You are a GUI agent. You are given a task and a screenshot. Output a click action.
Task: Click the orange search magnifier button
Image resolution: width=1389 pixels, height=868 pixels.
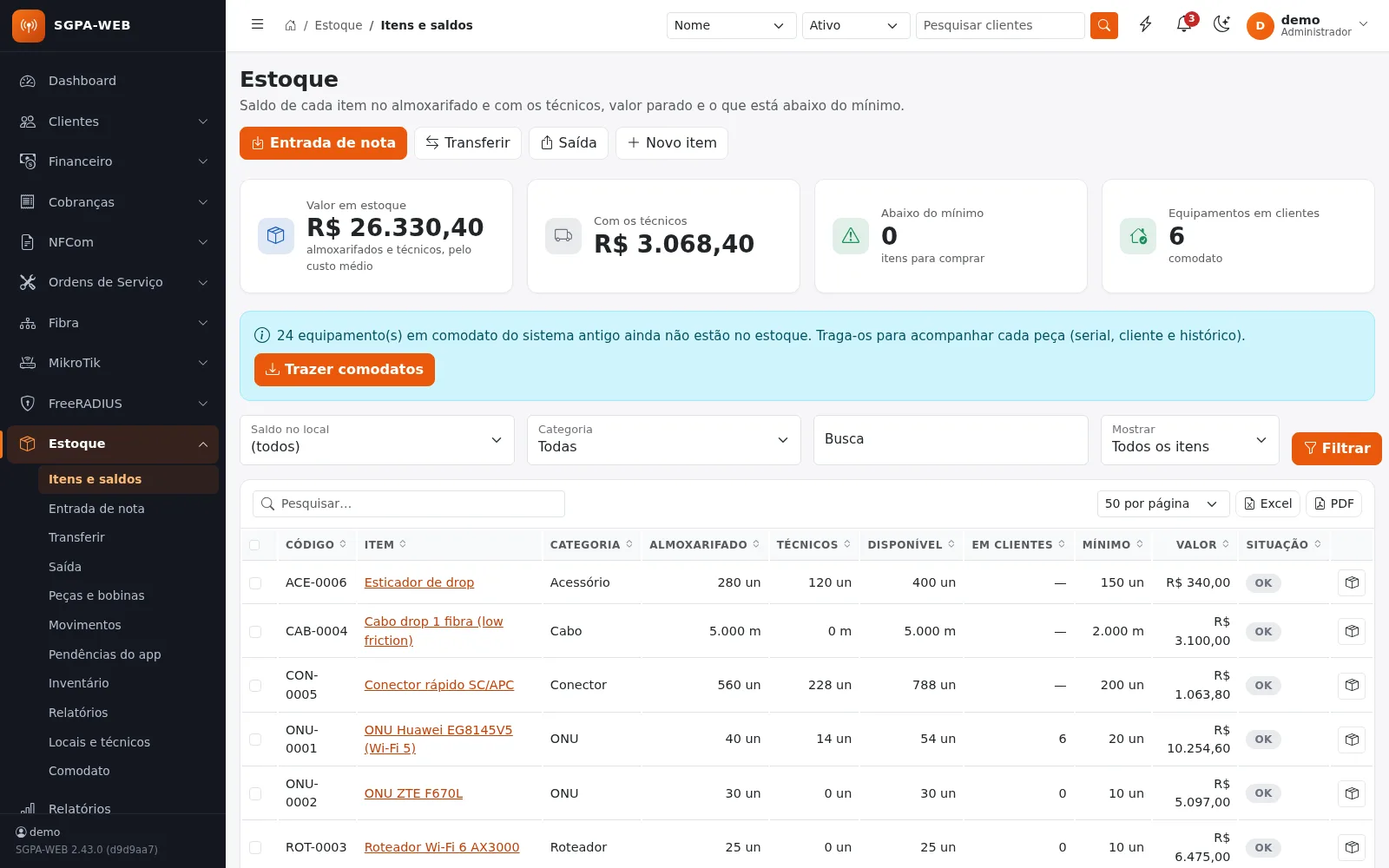click(1103, 25)
